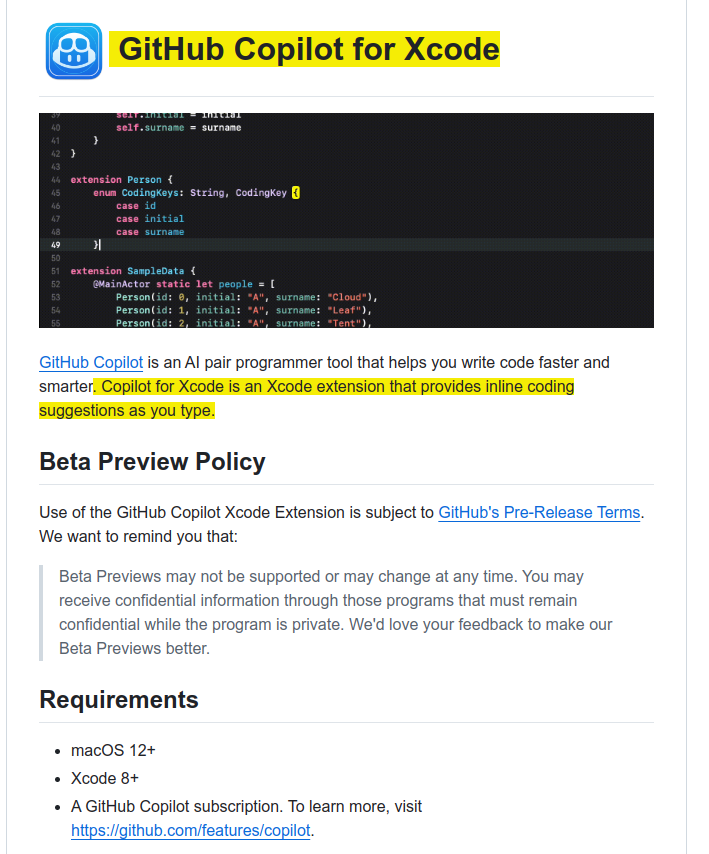This screenshot has height=854, width=709.
Task: Click the GitHub Copilot for Xcode app icon
Action: pyautogui.click(x=74, y=51)
